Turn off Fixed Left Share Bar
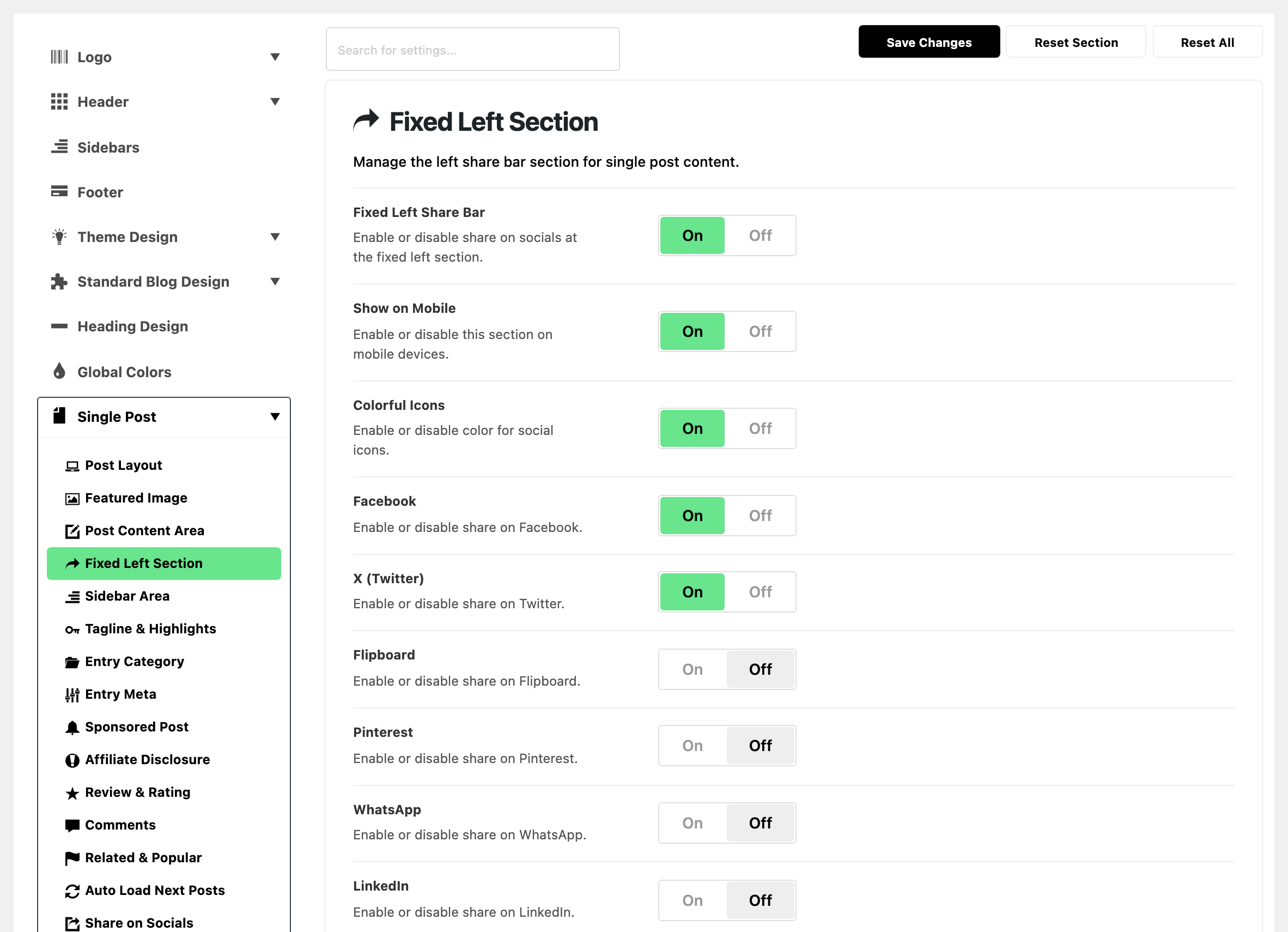This screenshot has height=932, width=1288. click(x=760, y=235)
